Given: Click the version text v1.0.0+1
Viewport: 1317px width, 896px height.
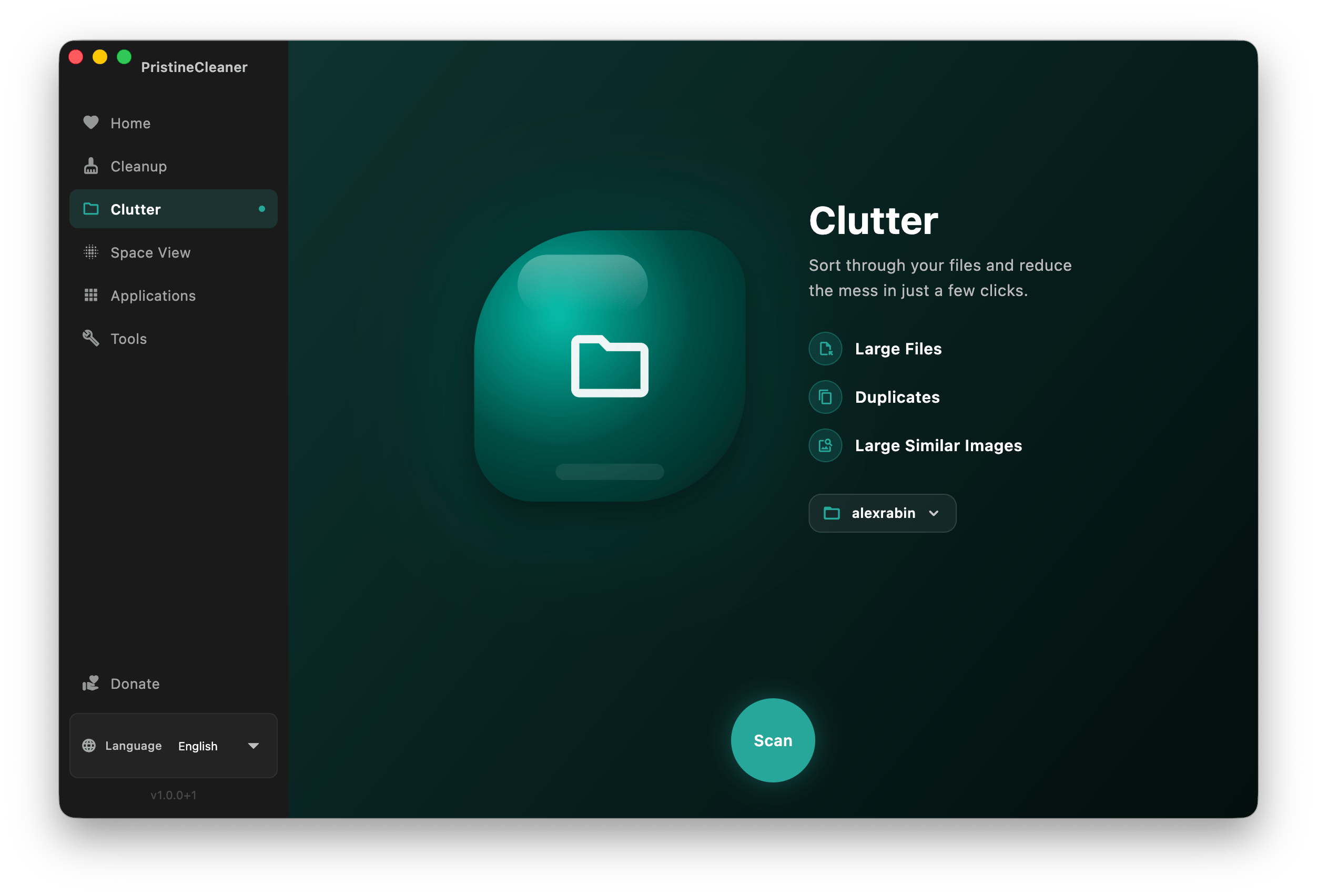Looking at the screenshot, I should click(x=174, y=795).
